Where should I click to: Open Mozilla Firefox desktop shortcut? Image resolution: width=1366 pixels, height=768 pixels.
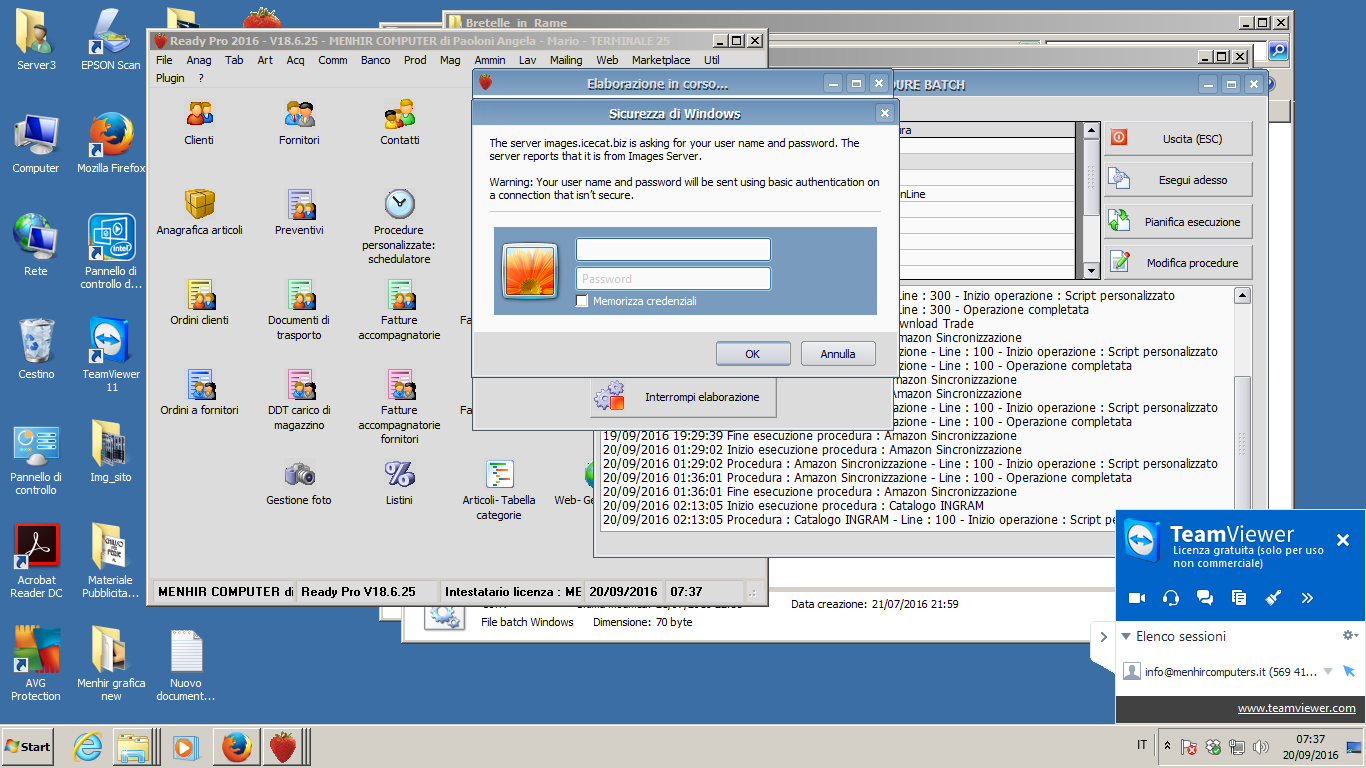pos(110,144)
